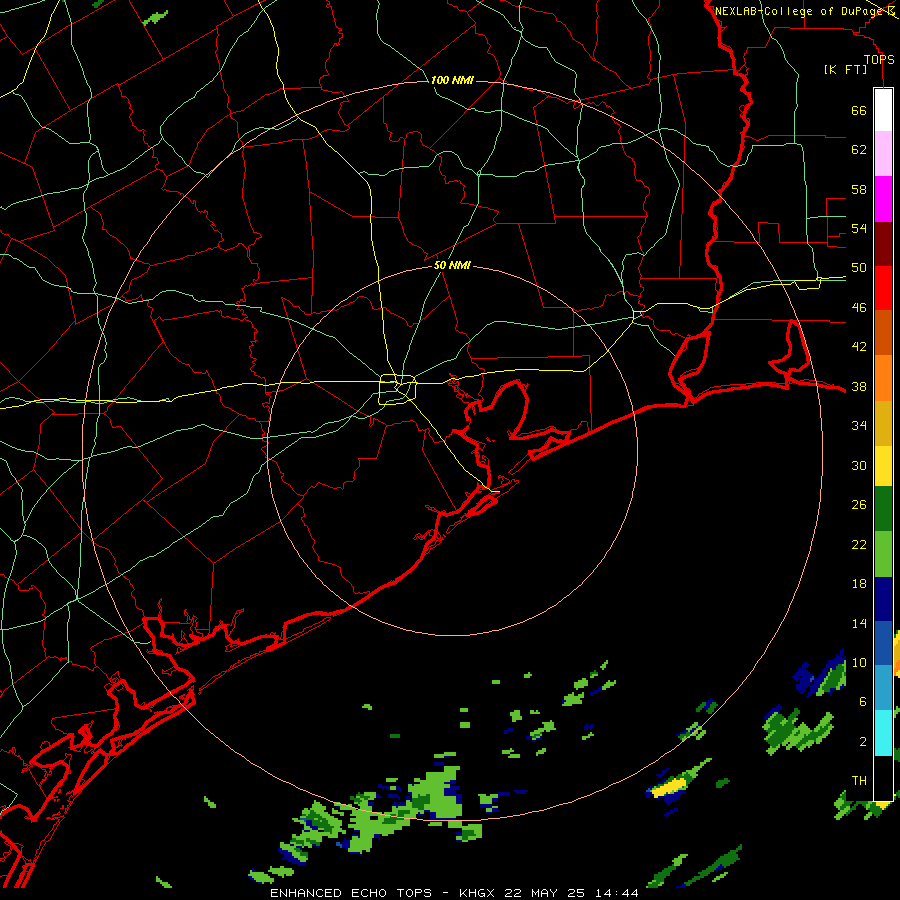The width and height of the screenshot is (900, 900).
Task: Click the dark green 26 kft legend swatch
Action: tap(883, 509)
